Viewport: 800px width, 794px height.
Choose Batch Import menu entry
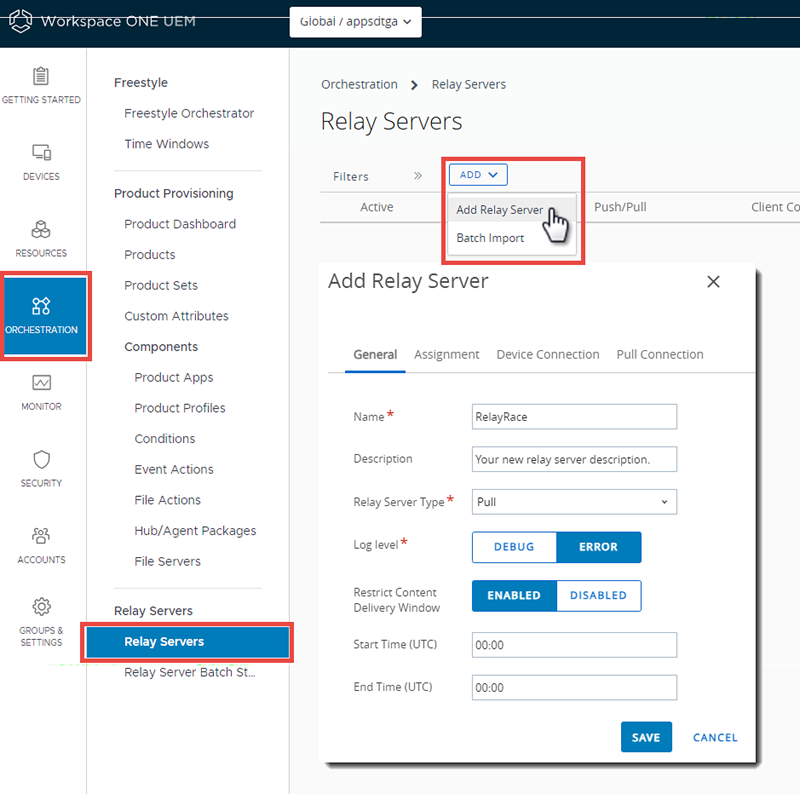point(490,238)
